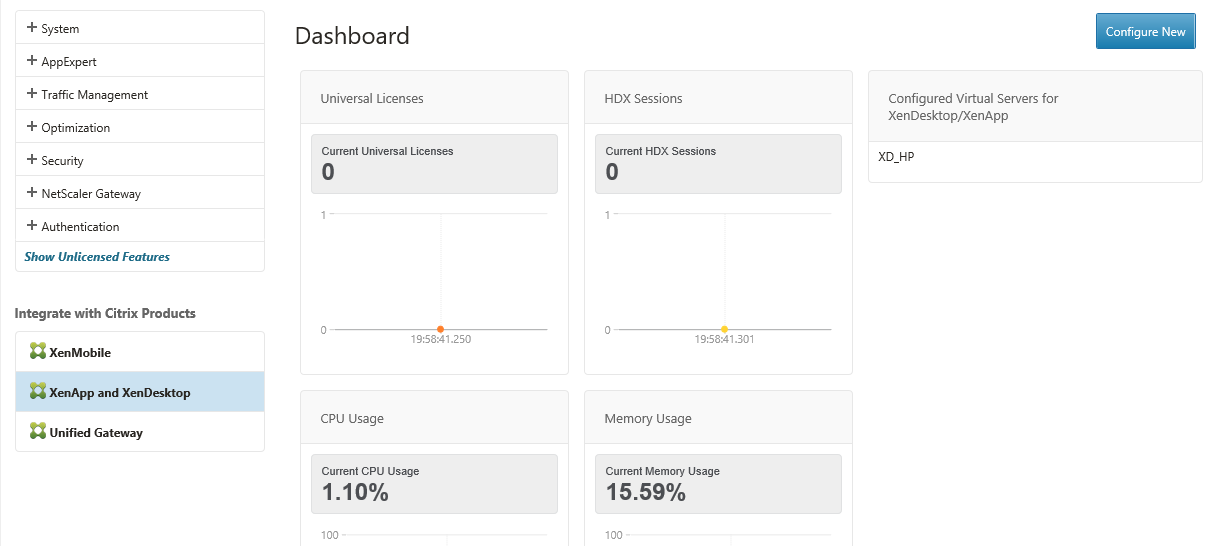Click the Unified Gateway icon
This screenshot has height=546, width=1207.
(38, 432)
